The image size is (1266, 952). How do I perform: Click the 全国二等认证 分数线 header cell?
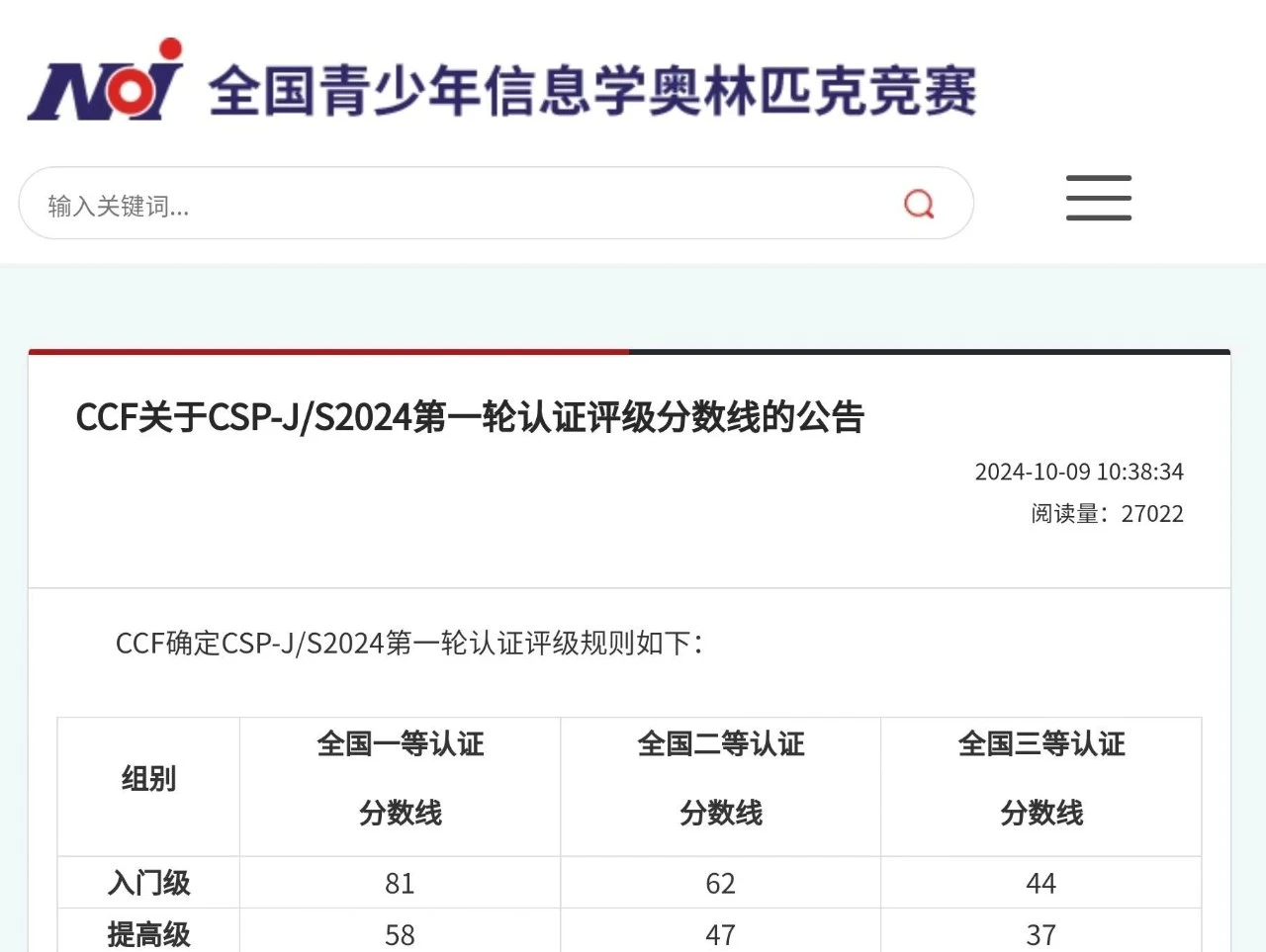720,787
